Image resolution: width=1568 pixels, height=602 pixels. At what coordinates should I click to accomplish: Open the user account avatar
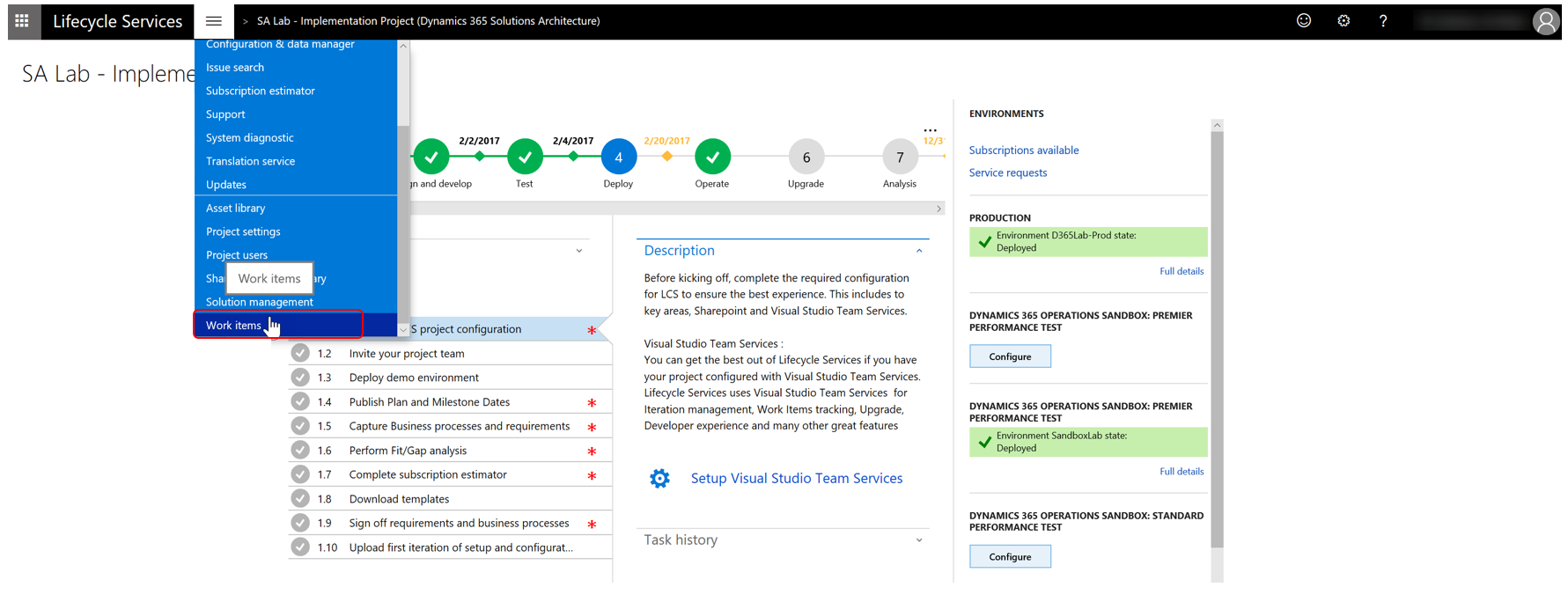1545,21
